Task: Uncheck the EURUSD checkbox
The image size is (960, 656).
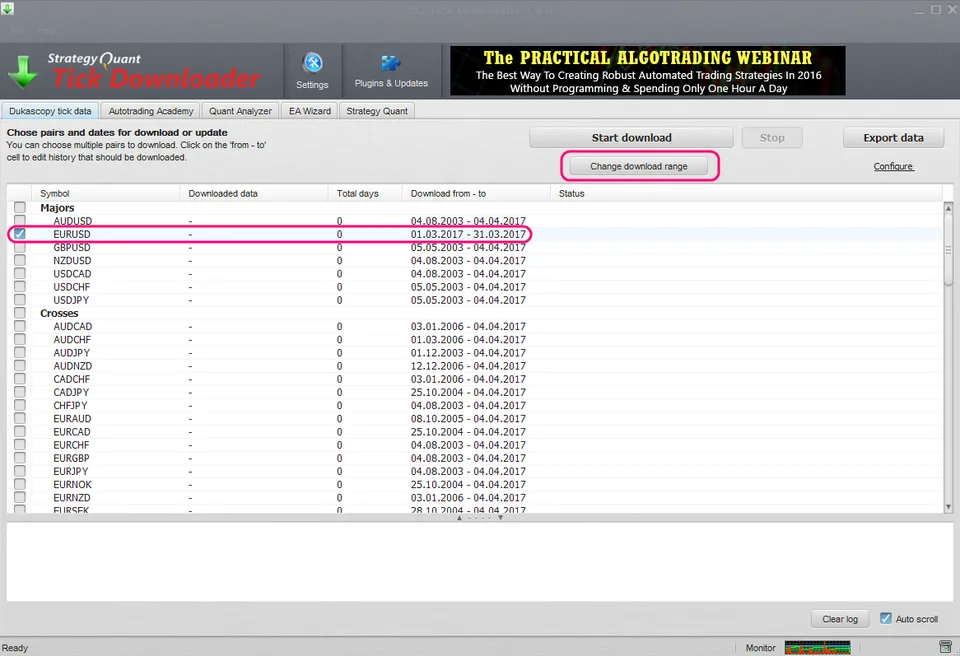Action: [20, 234]
